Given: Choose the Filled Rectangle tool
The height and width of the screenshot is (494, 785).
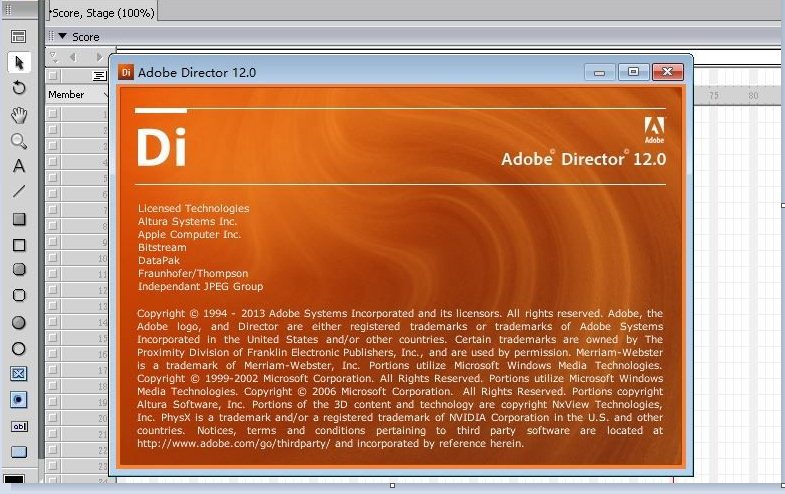Looking at the screenshot, I should (x=19, y=219).
